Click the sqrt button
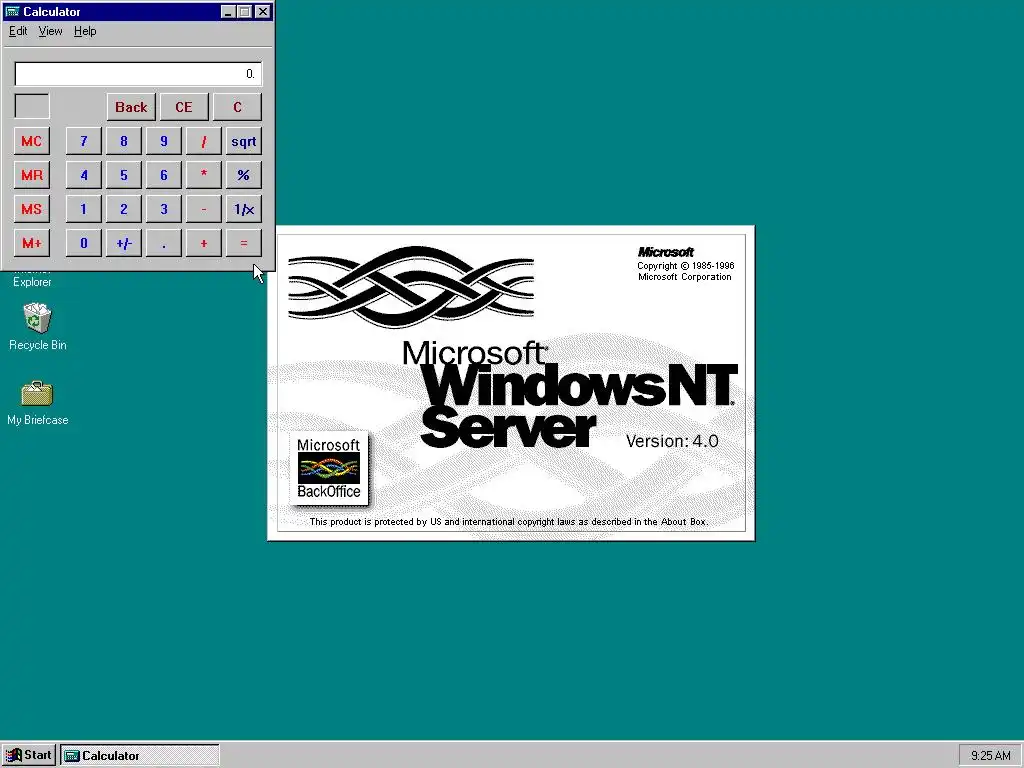 pyautogui.click(x=244, y=141)
